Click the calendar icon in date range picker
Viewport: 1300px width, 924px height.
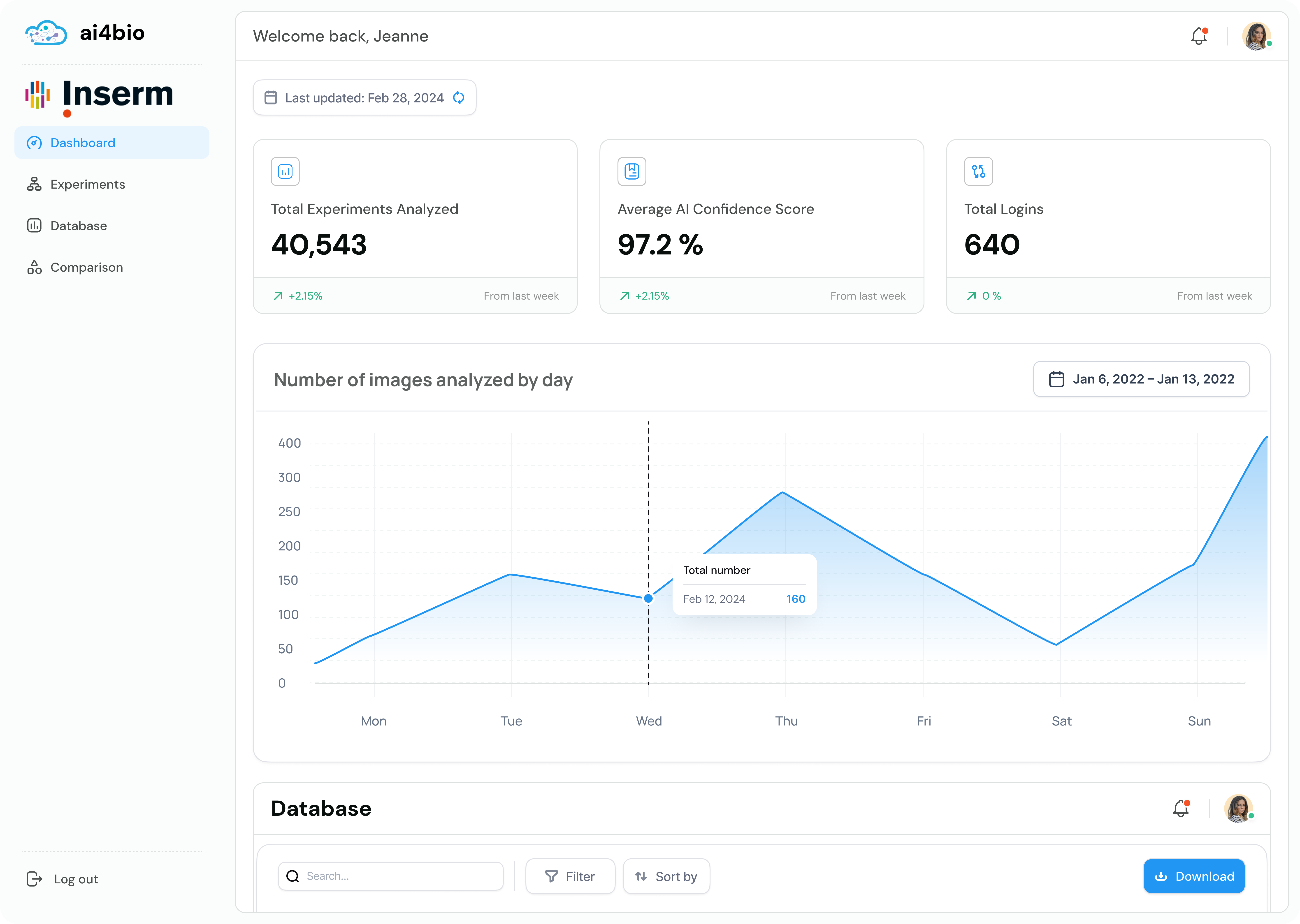1056,379
